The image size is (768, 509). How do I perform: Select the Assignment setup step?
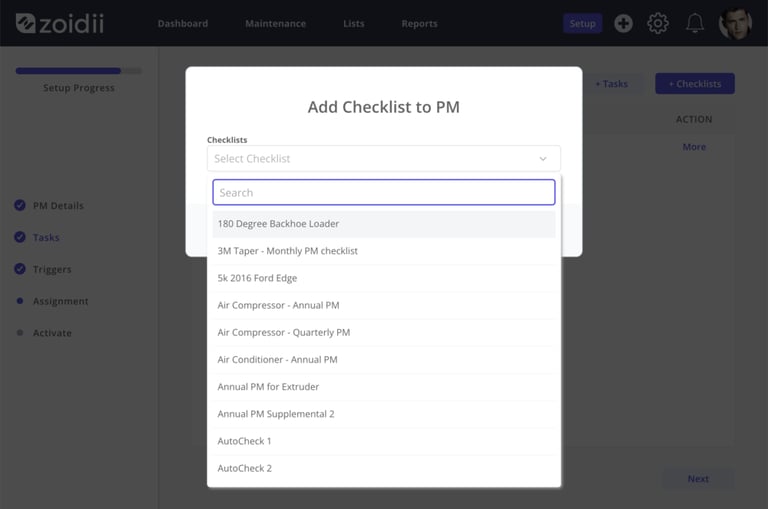coord(61,301)
